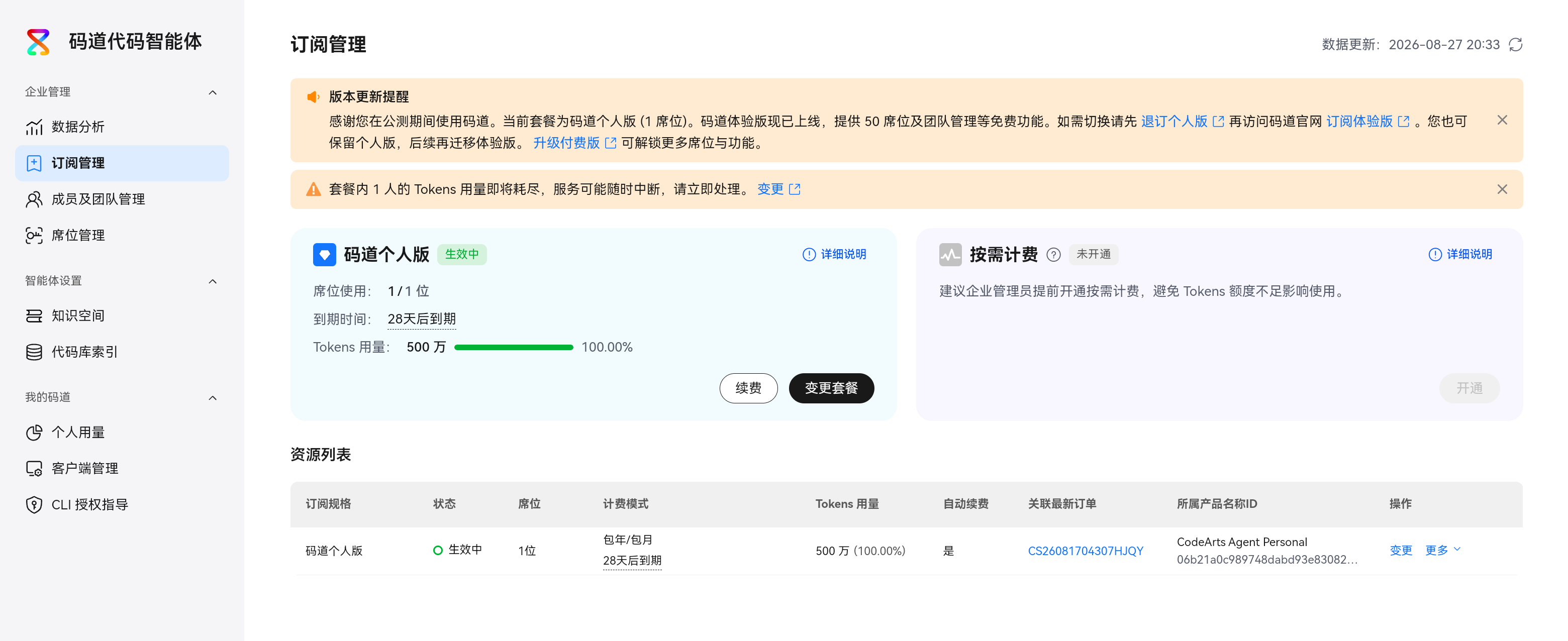Click the megaphone icon in 版本更新提醒
This screenshot has height=641, width=1568.
314,96
